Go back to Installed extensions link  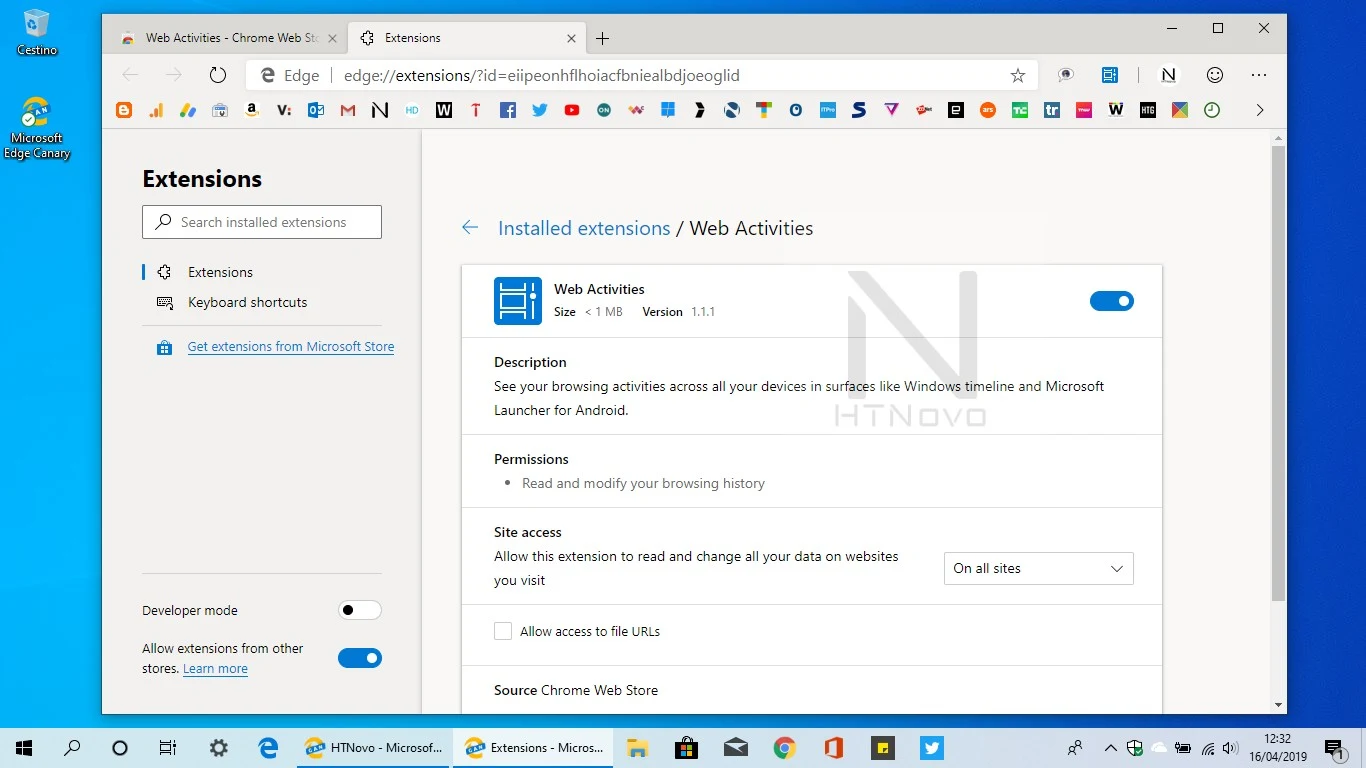pyautogui.click(x=584, y=228)
